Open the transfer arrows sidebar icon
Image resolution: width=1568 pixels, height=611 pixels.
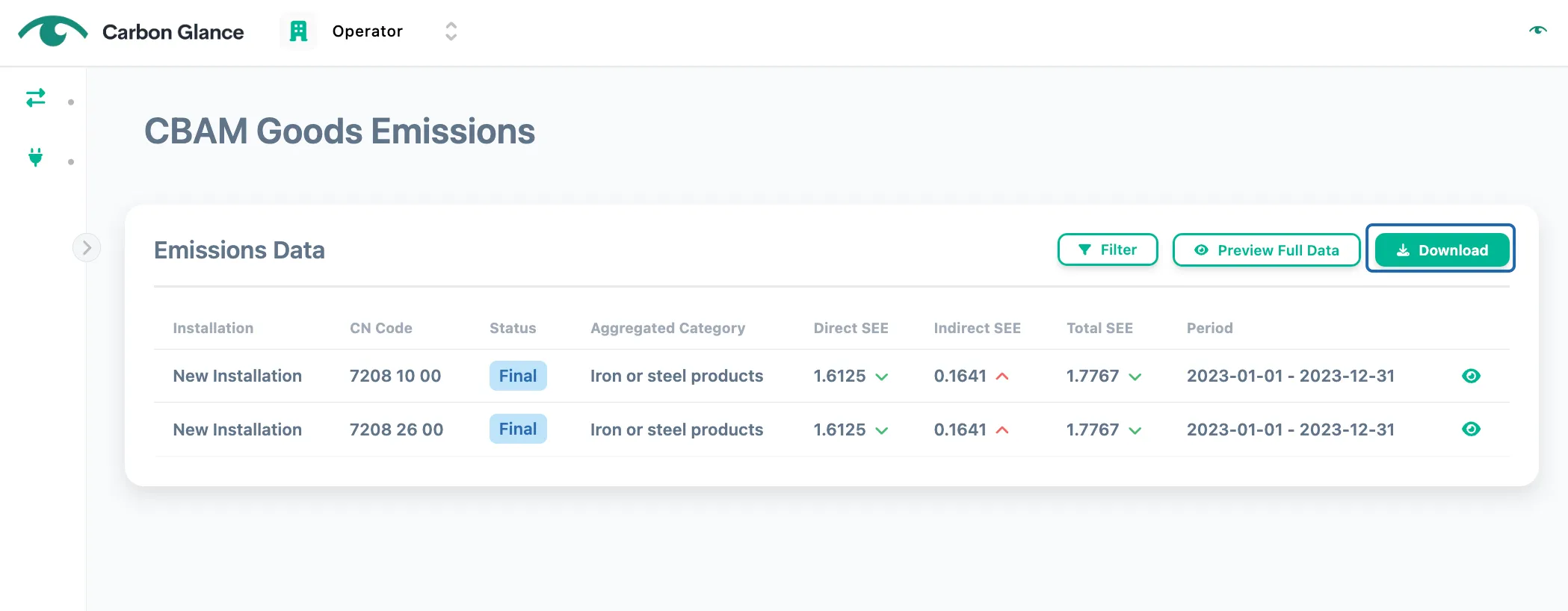pyautogui.click(x=36, y=98)
